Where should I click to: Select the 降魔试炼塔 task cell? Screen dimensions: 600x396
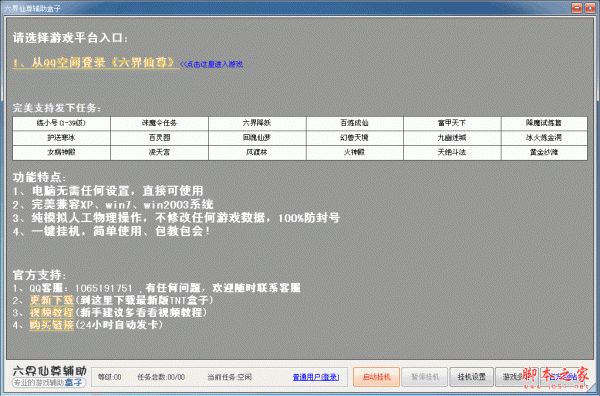point(544,123)
